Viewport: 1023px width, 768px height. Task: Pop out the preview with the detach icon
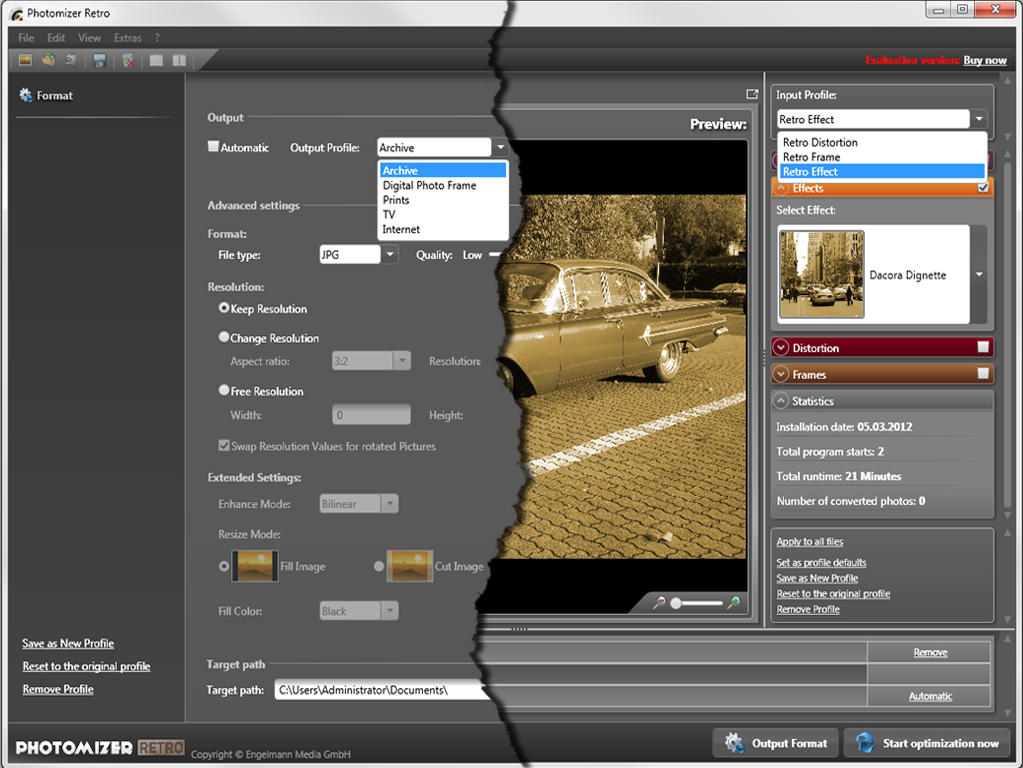752,95
